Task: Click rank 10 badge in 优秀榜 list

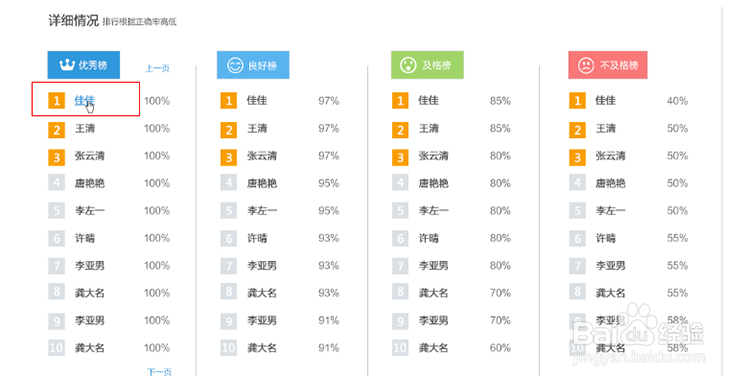Action: coord(56,348)
